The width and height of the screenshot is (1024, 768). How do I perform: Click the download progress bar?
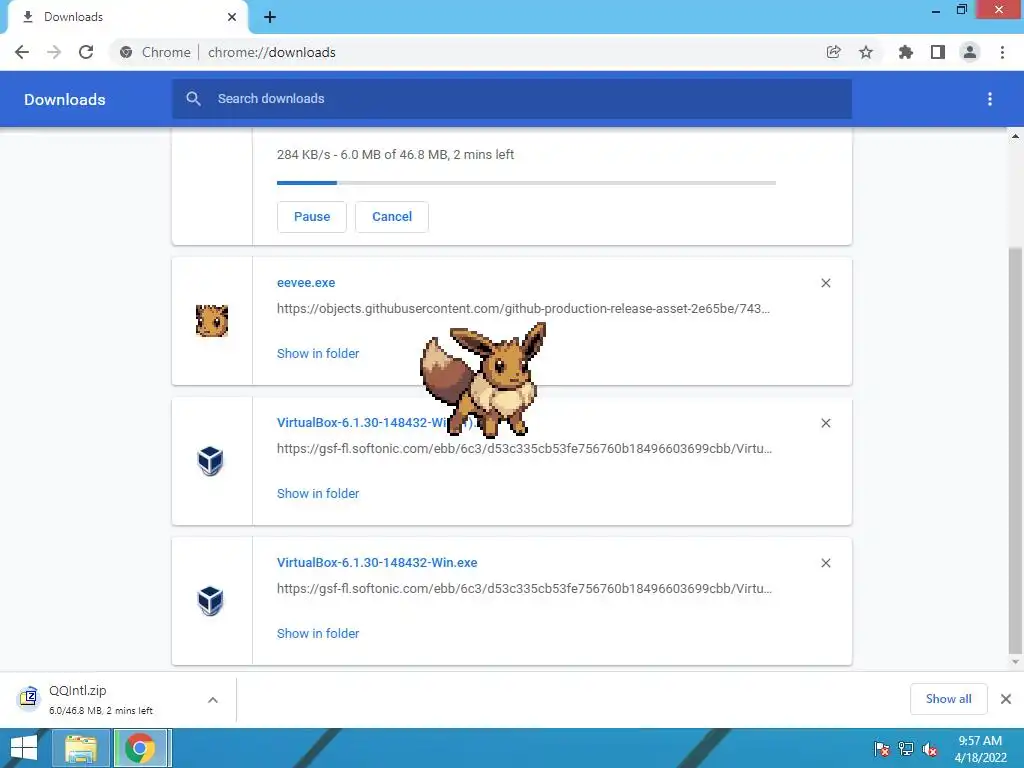(526, 183)
